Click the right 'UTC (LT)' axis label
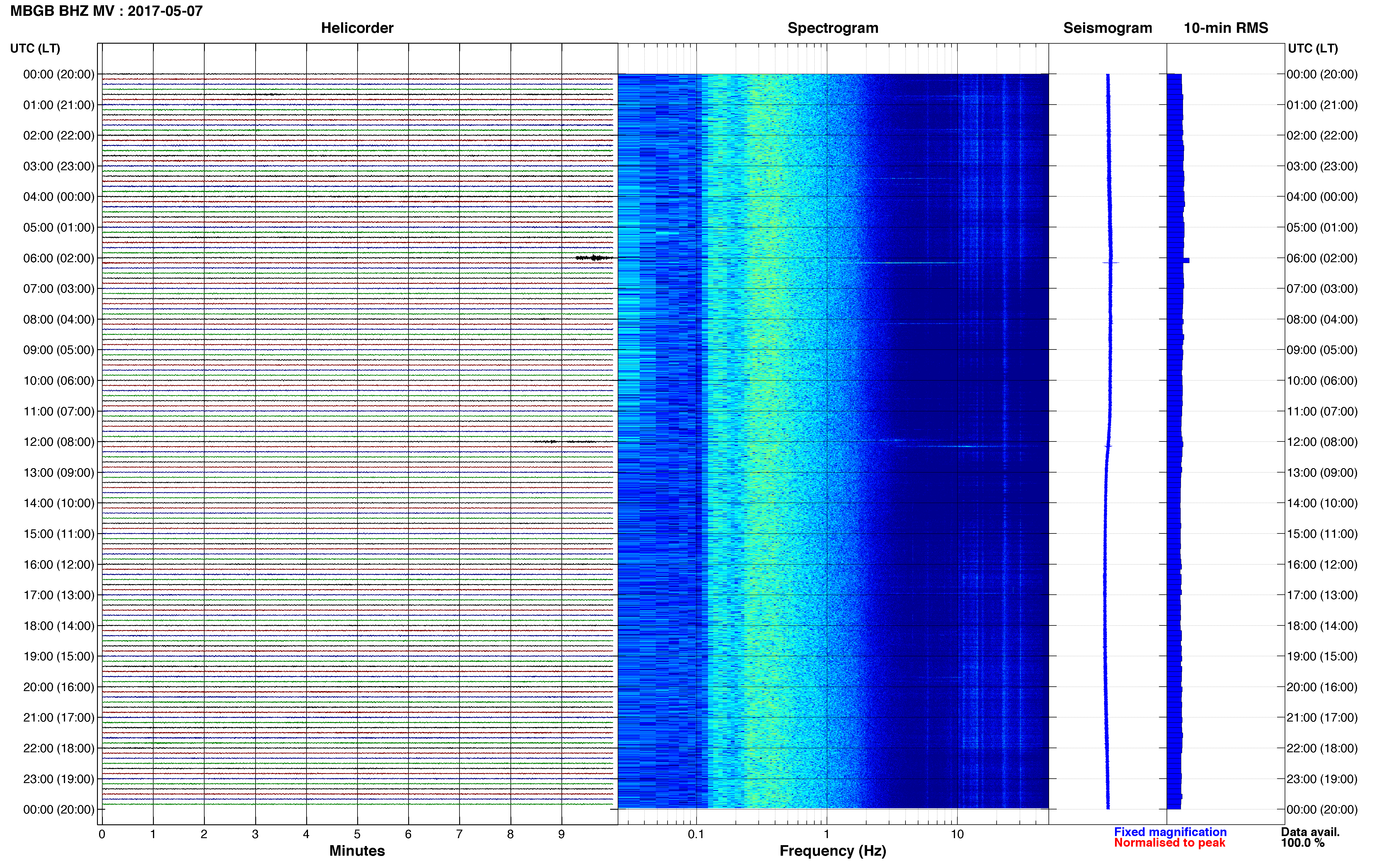This screenshot has height=868, width=1389. point(1313,48)
